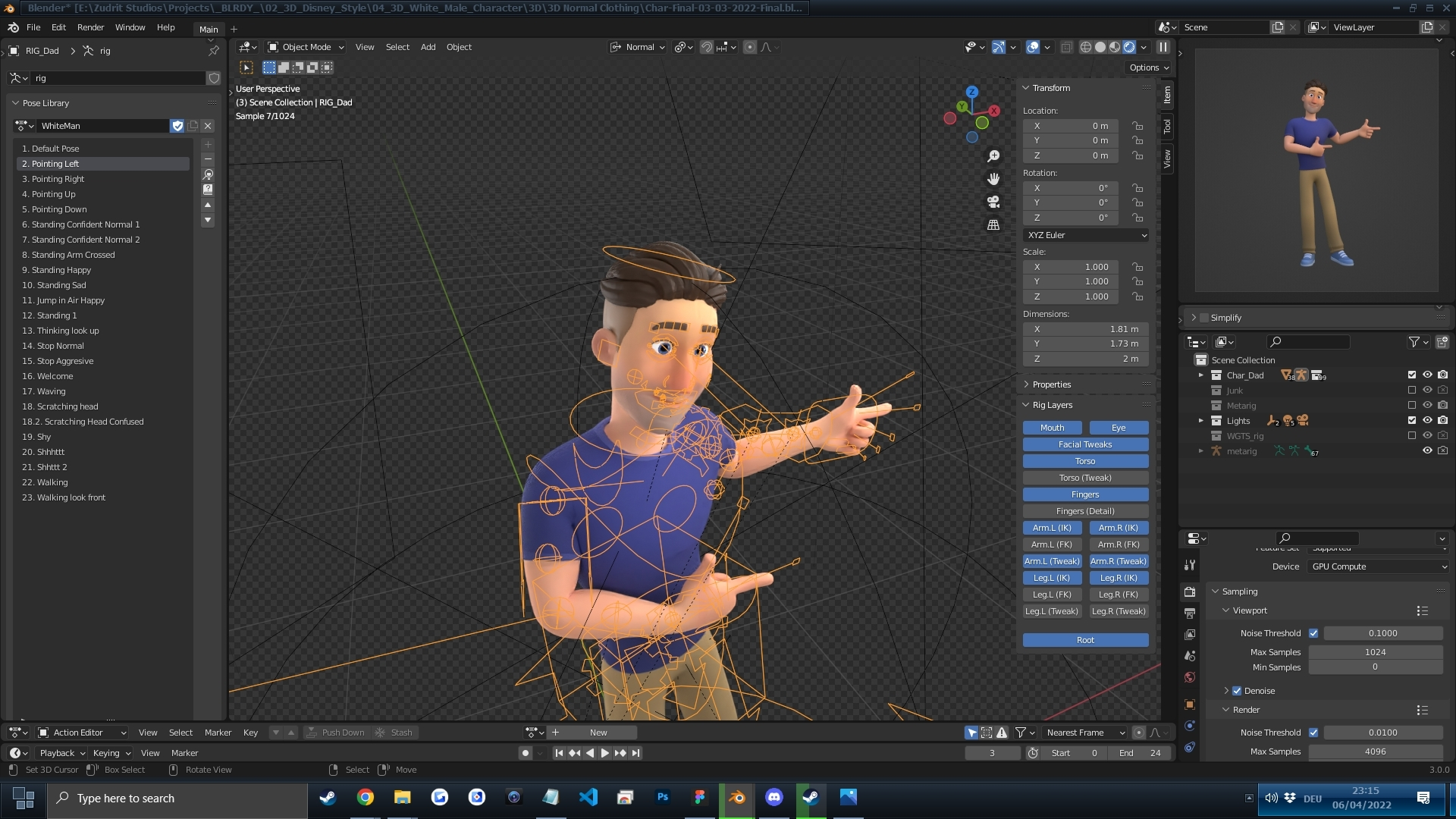Toggle camera view icon in viewport
The height and width of the screenshot is (819, 1456).
993,202
